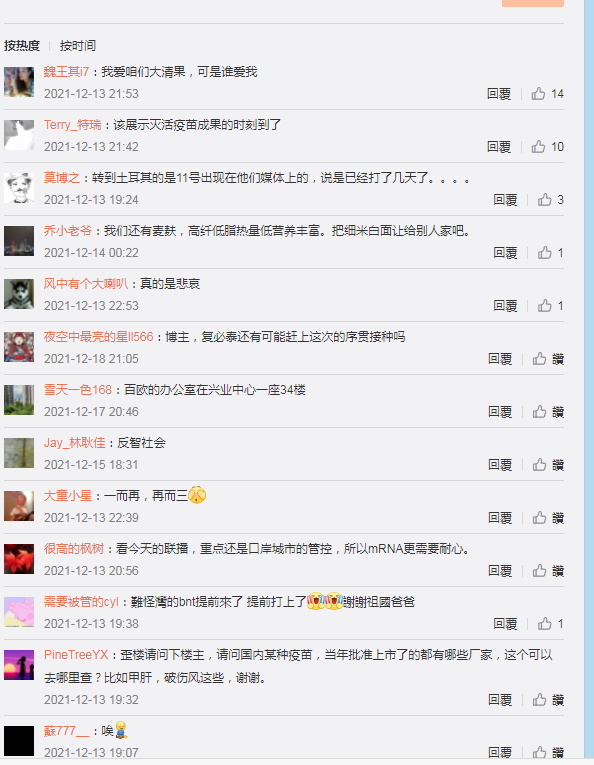The height and width of the screenshot is (765, 594).
Task: Thumbs-up PineTreeYX's vaccine question comment
Action: [x=548, y=700]
